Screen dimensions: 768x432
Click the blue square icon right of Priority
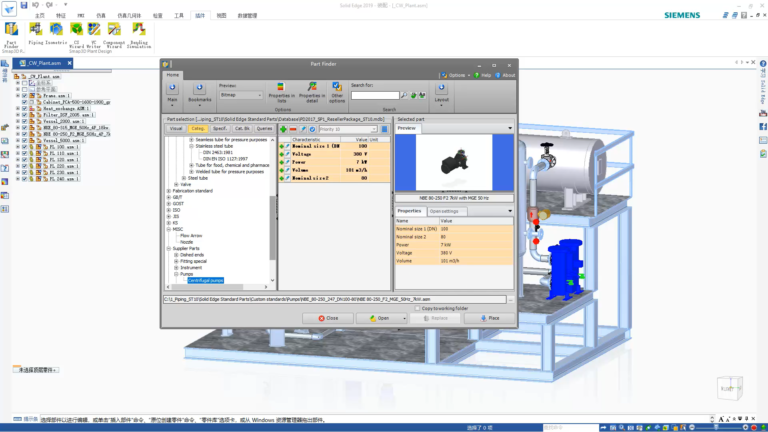[x=384, y=129]
